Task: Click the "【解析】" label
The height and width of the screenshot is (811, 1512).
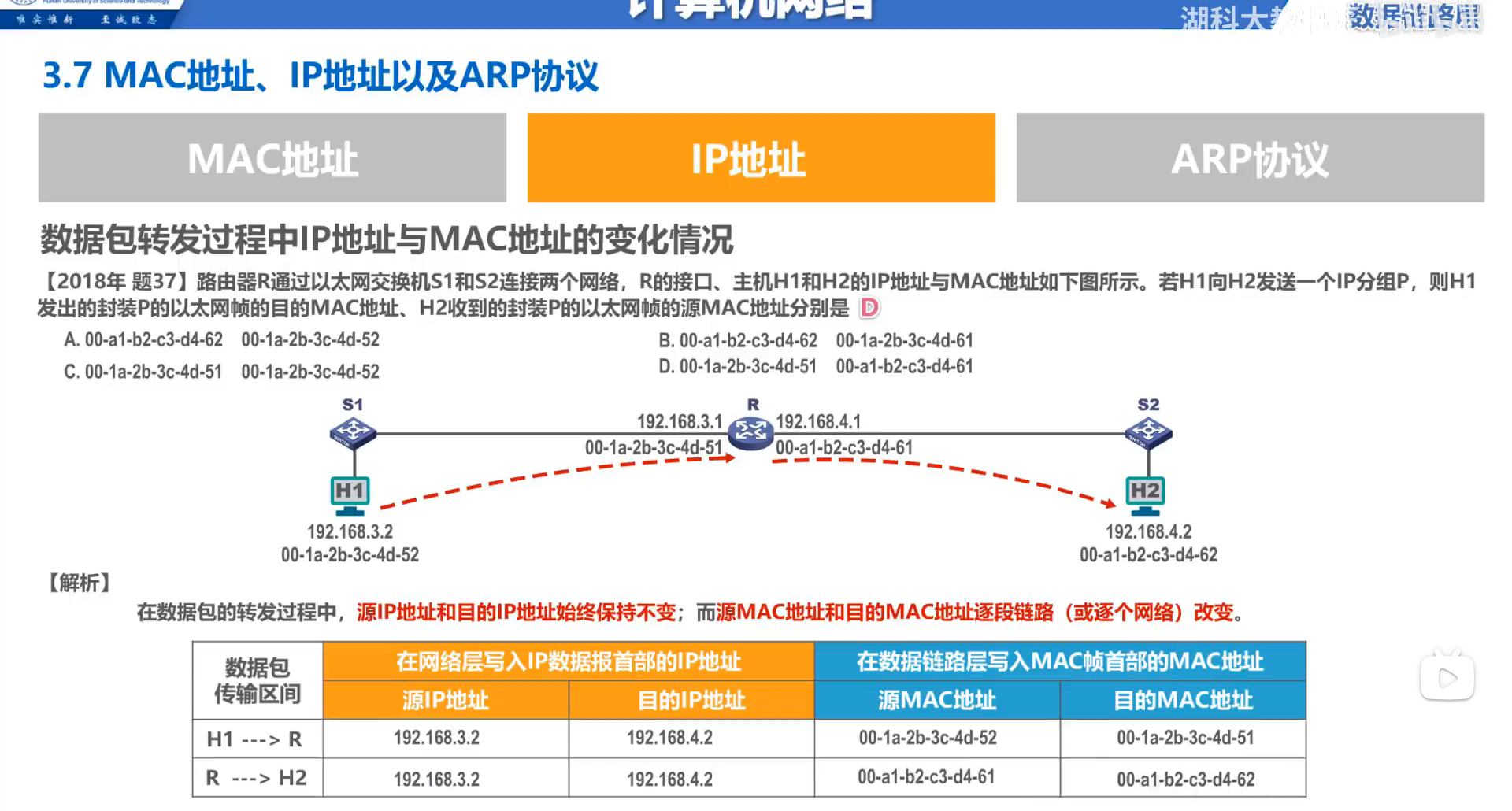Action: point(79,583)
